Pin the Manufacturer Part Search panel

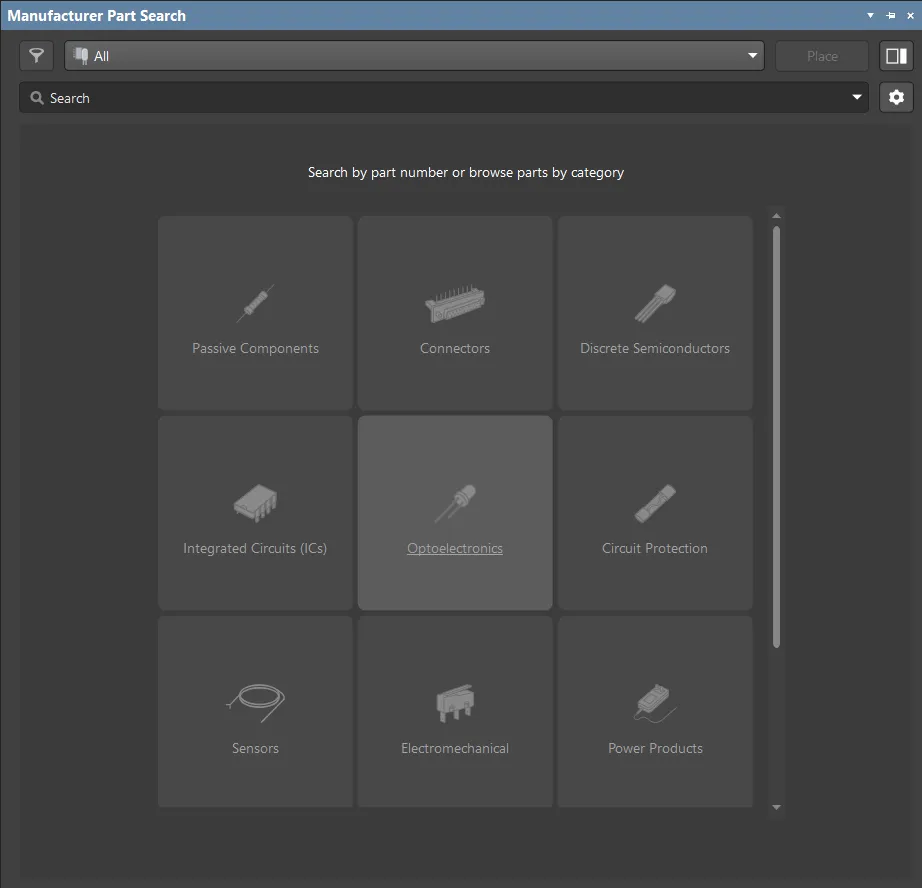889,15
